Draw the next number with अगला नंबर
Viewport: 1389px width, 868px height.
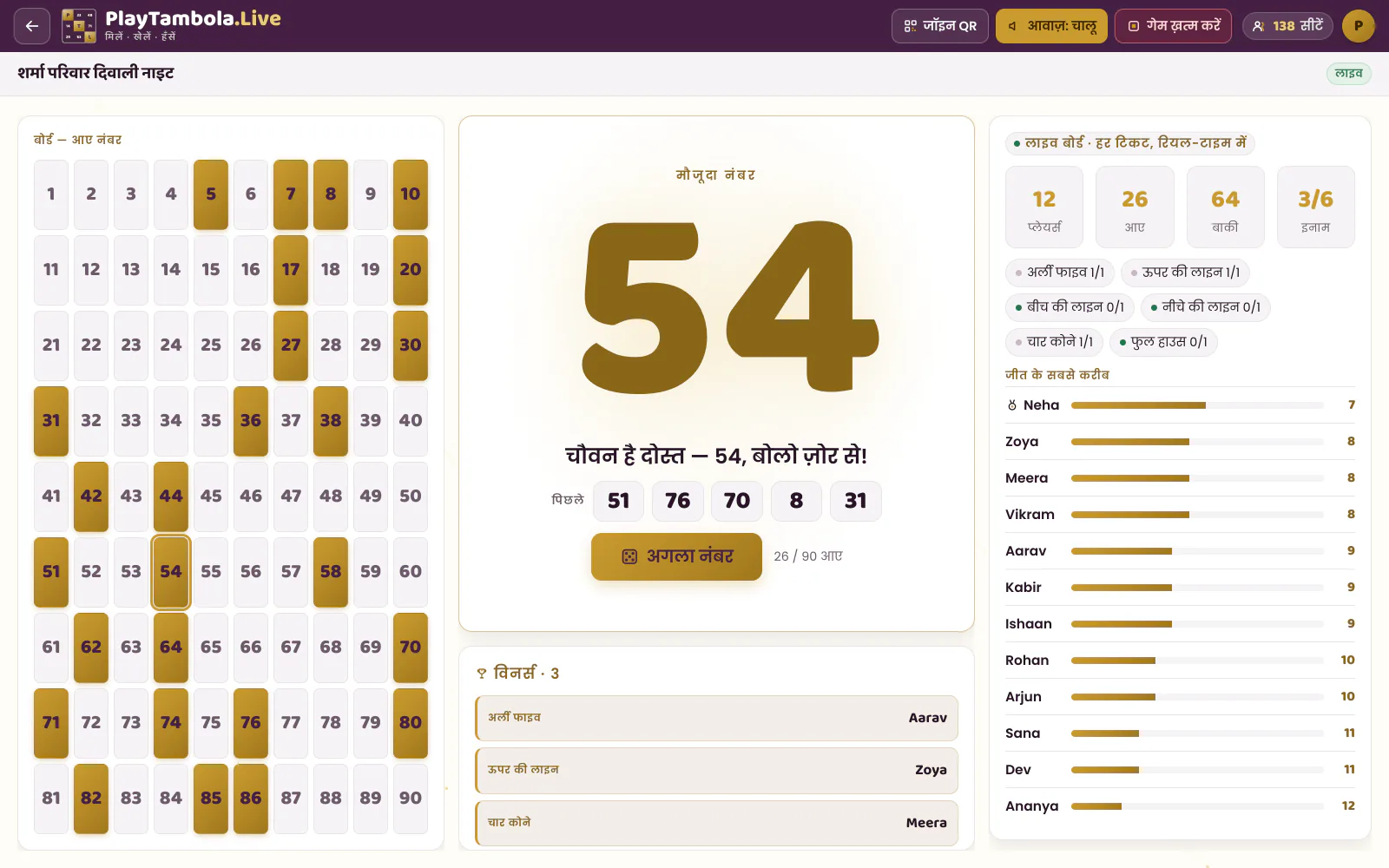pyautogui.click(x=676, y=556)
